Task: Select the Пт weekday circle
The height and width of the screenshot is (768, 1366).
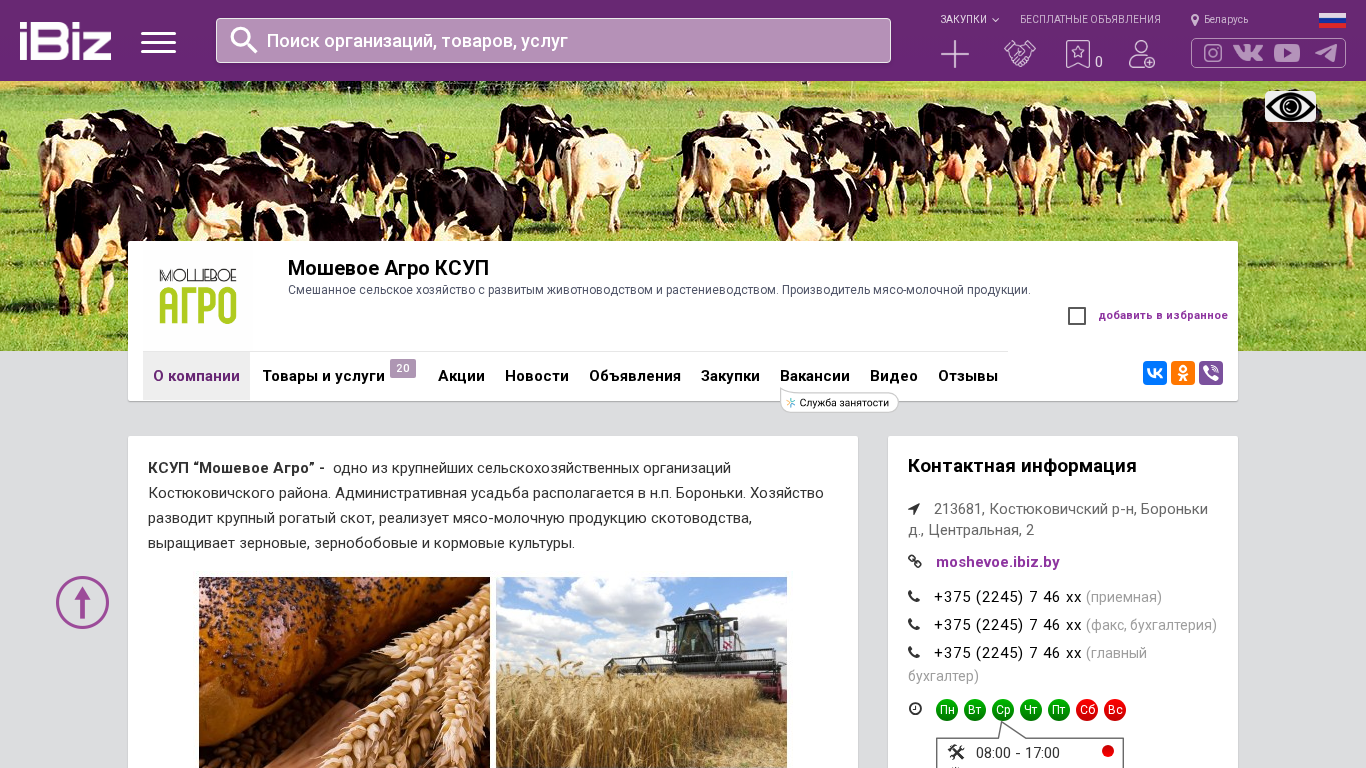Action: pos(1059,710)
